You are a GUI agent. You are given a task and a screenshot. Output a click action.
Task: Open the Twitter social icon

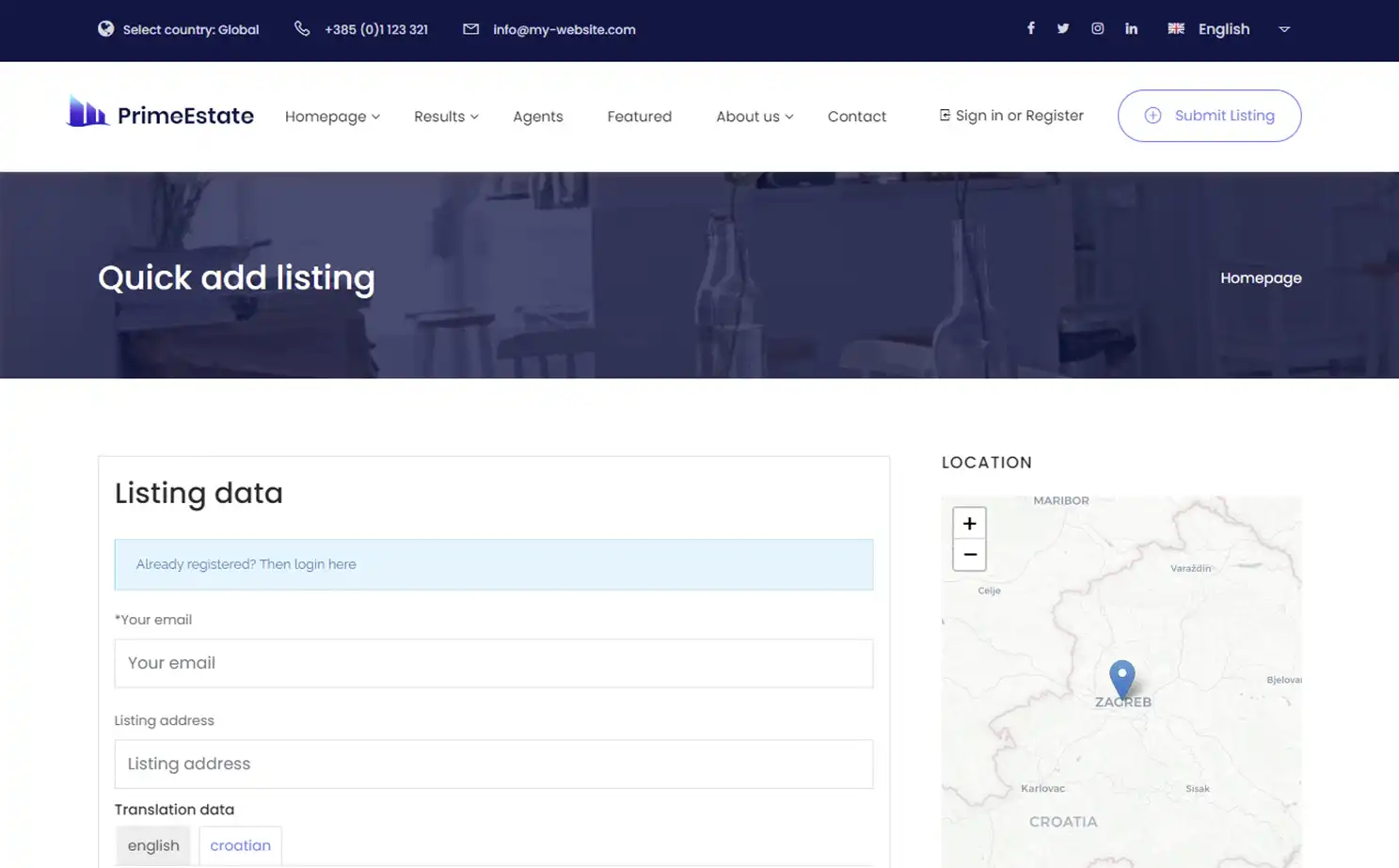(x=1063, y=28)
